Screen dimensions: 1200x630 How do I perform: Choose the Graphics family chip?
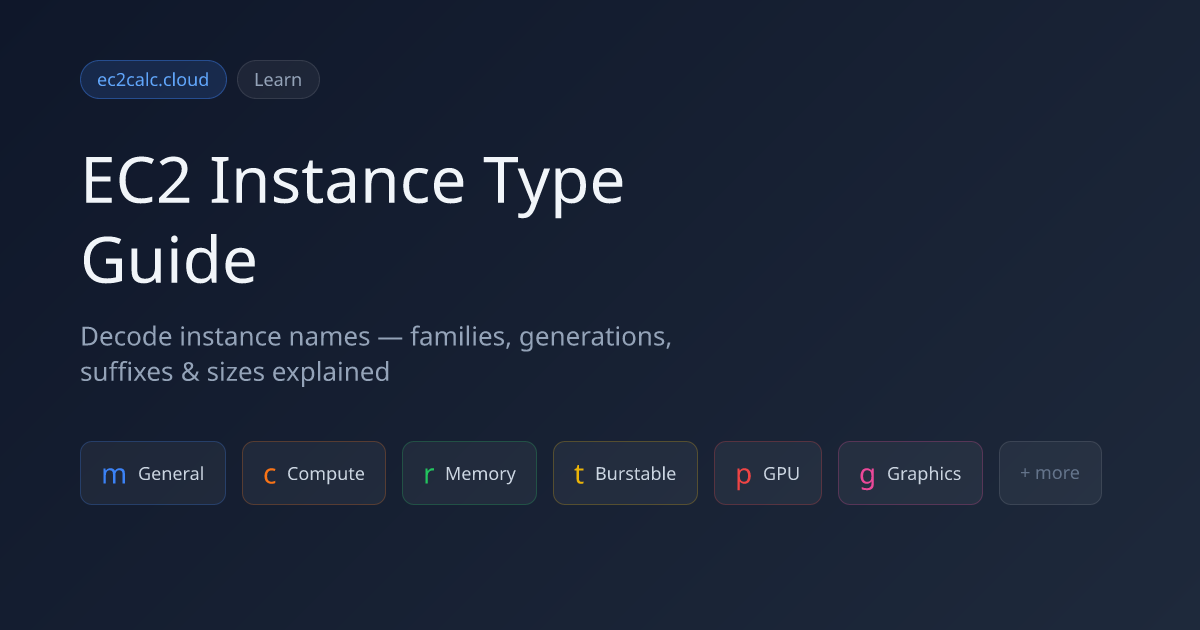pyautogui.click(x=910, y=473)
